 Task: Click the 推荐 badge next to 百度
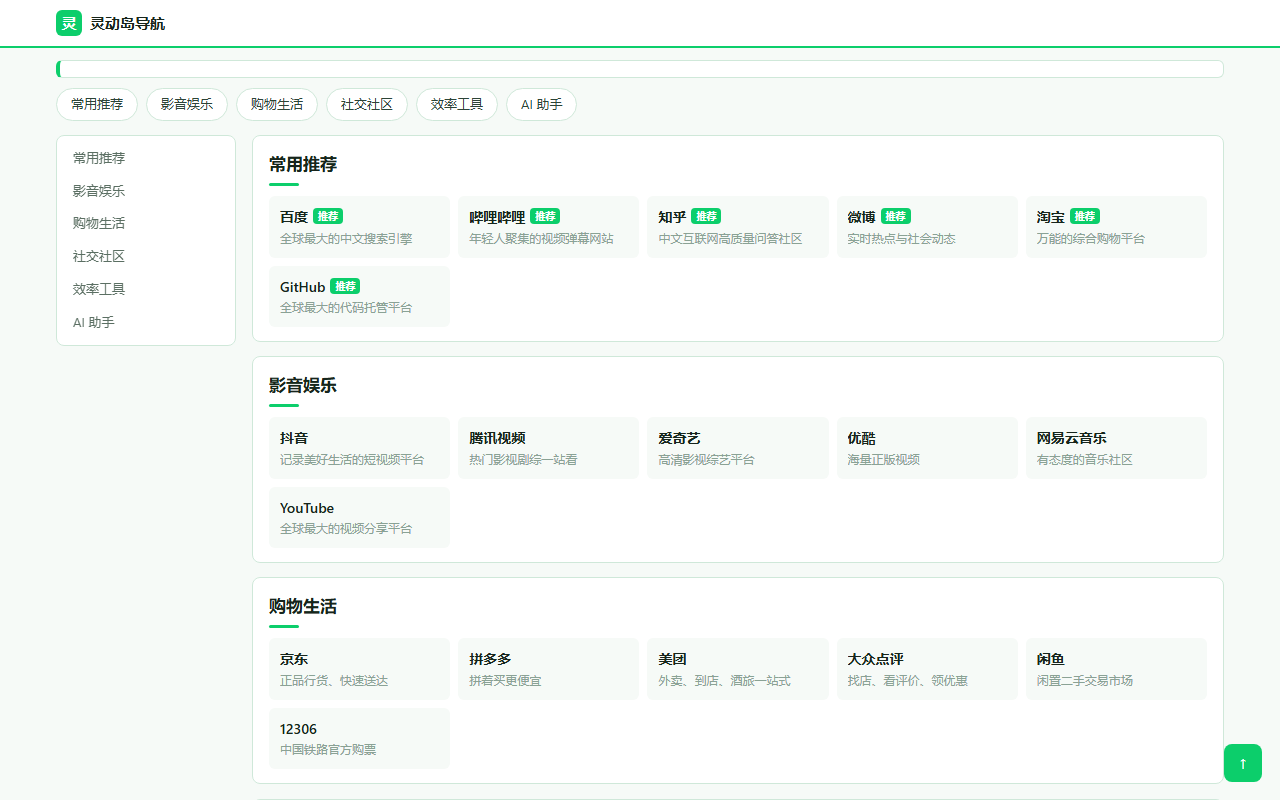(x=328, y=216)
